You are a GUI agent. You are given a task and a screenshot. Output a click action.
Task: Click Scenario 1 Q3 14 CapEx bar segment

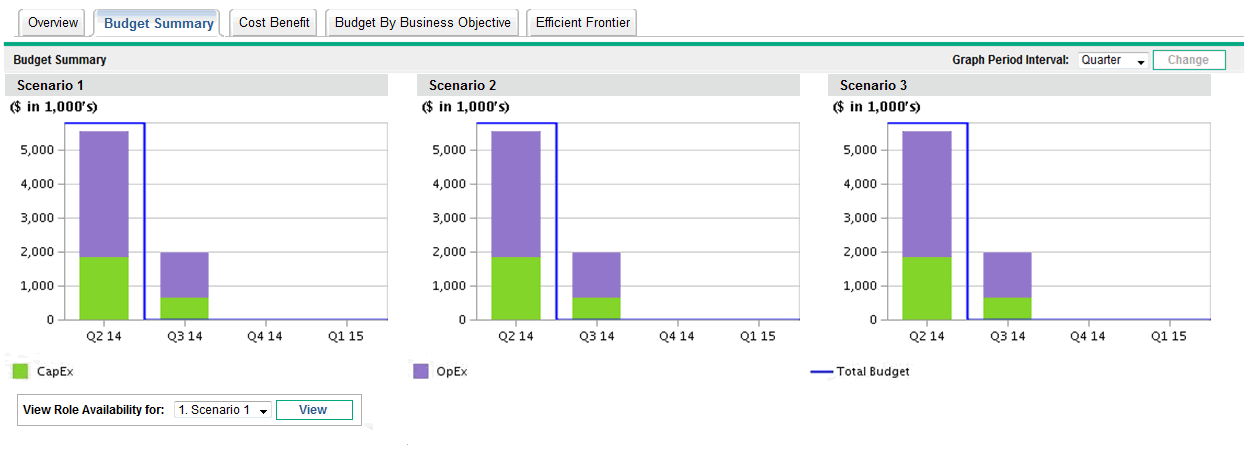(x=184, y=308)
